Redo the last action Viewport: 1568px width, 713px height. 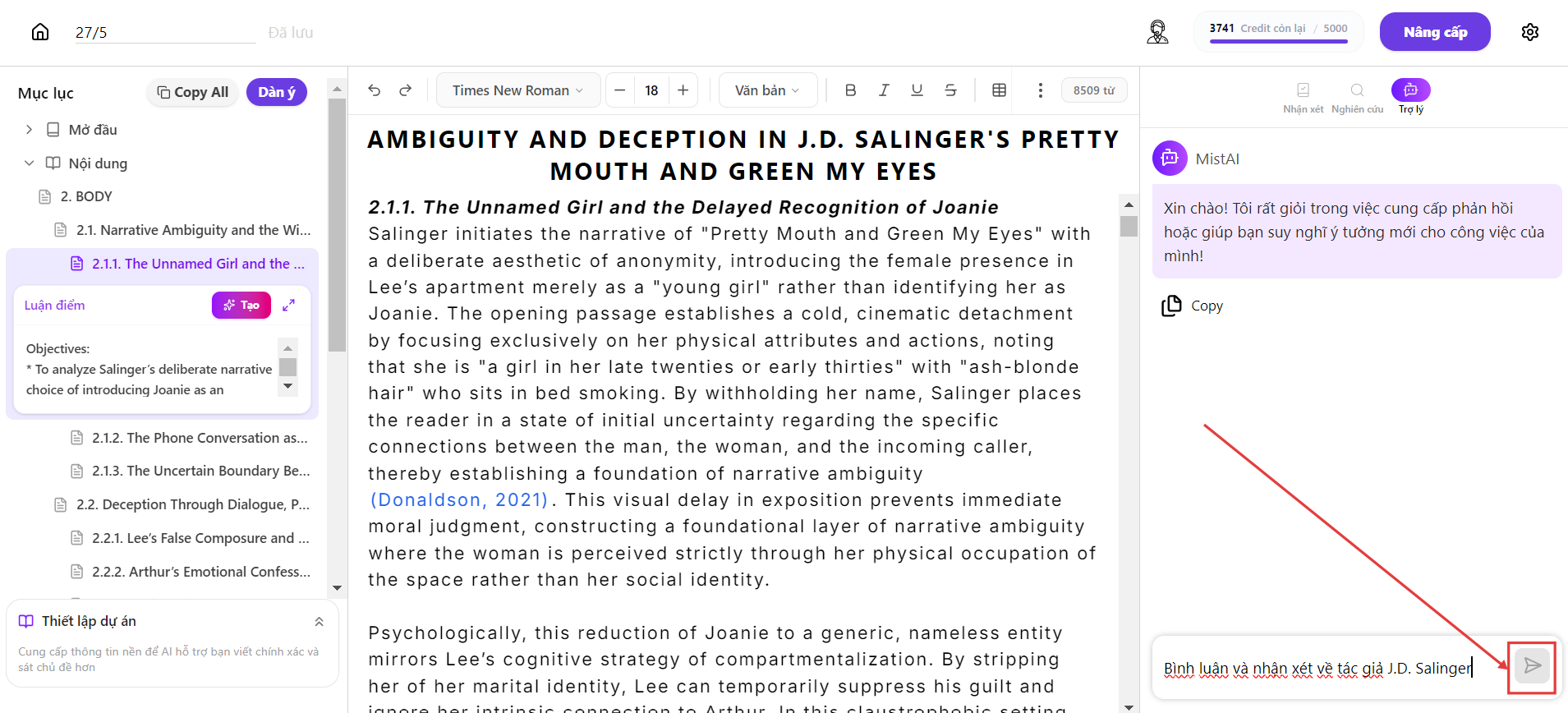pyautogui.click(x=406, y=90)
